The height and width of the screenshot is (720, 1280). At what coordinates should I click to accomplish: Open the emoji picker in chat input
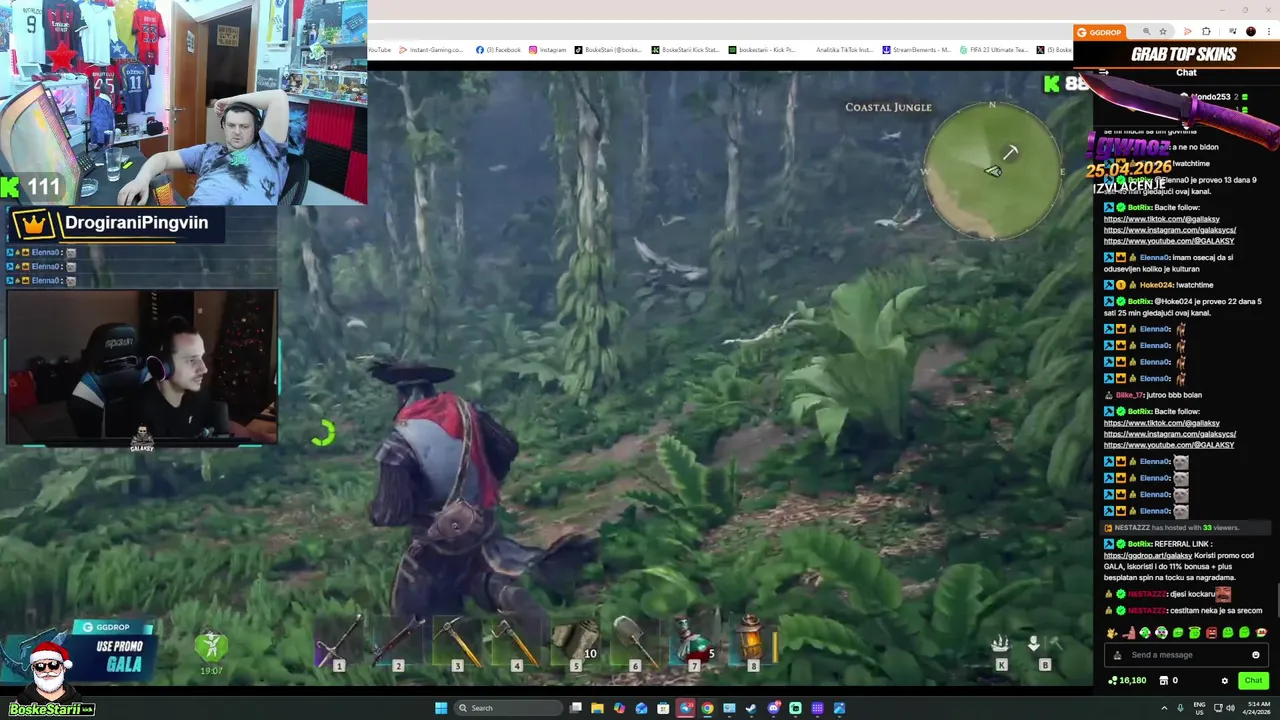(1256, 655)
